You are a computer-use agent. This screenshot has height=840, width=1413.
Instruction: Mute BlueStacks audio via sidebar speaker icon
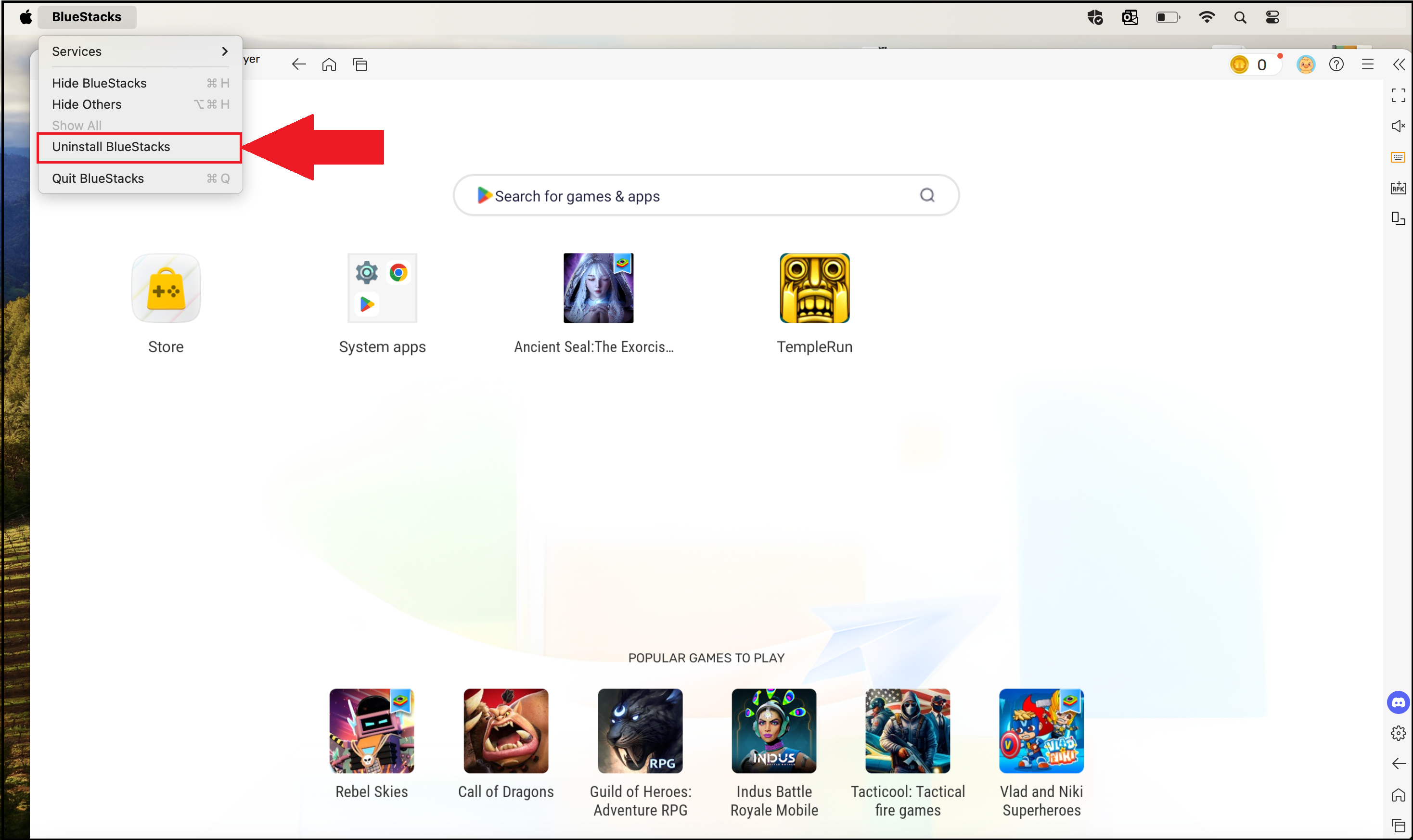pyautogui.click(x=1398, y=126)
